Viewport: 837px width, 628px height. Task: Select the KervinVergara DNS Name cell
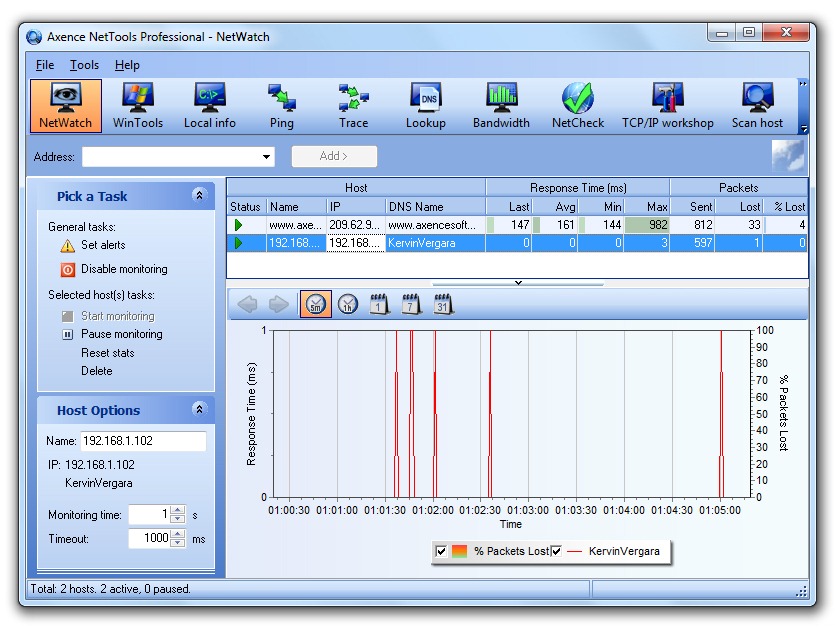(x=435, y=243)
